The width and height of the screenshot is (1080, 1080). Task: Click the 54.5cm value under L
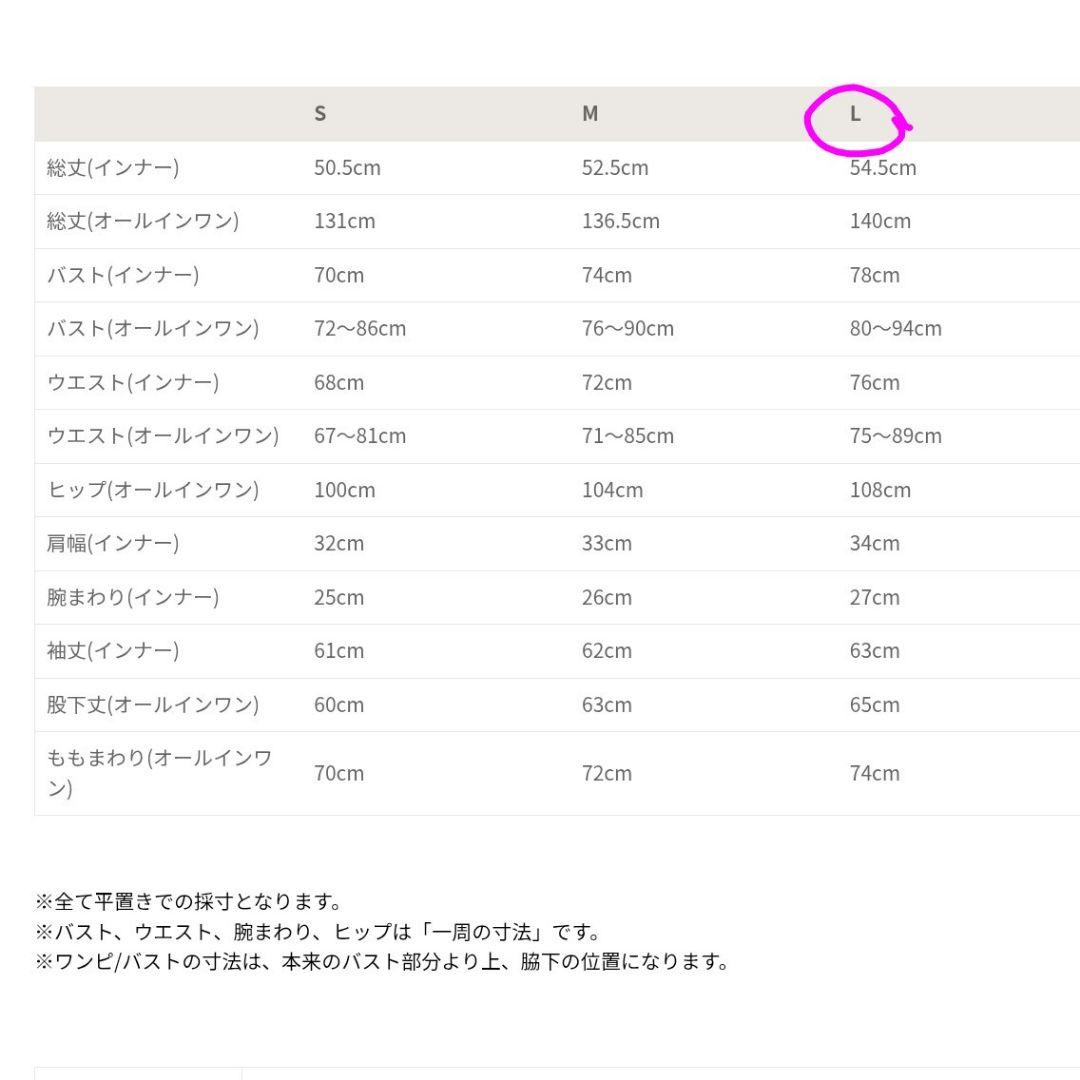click(x=883, y=168)
